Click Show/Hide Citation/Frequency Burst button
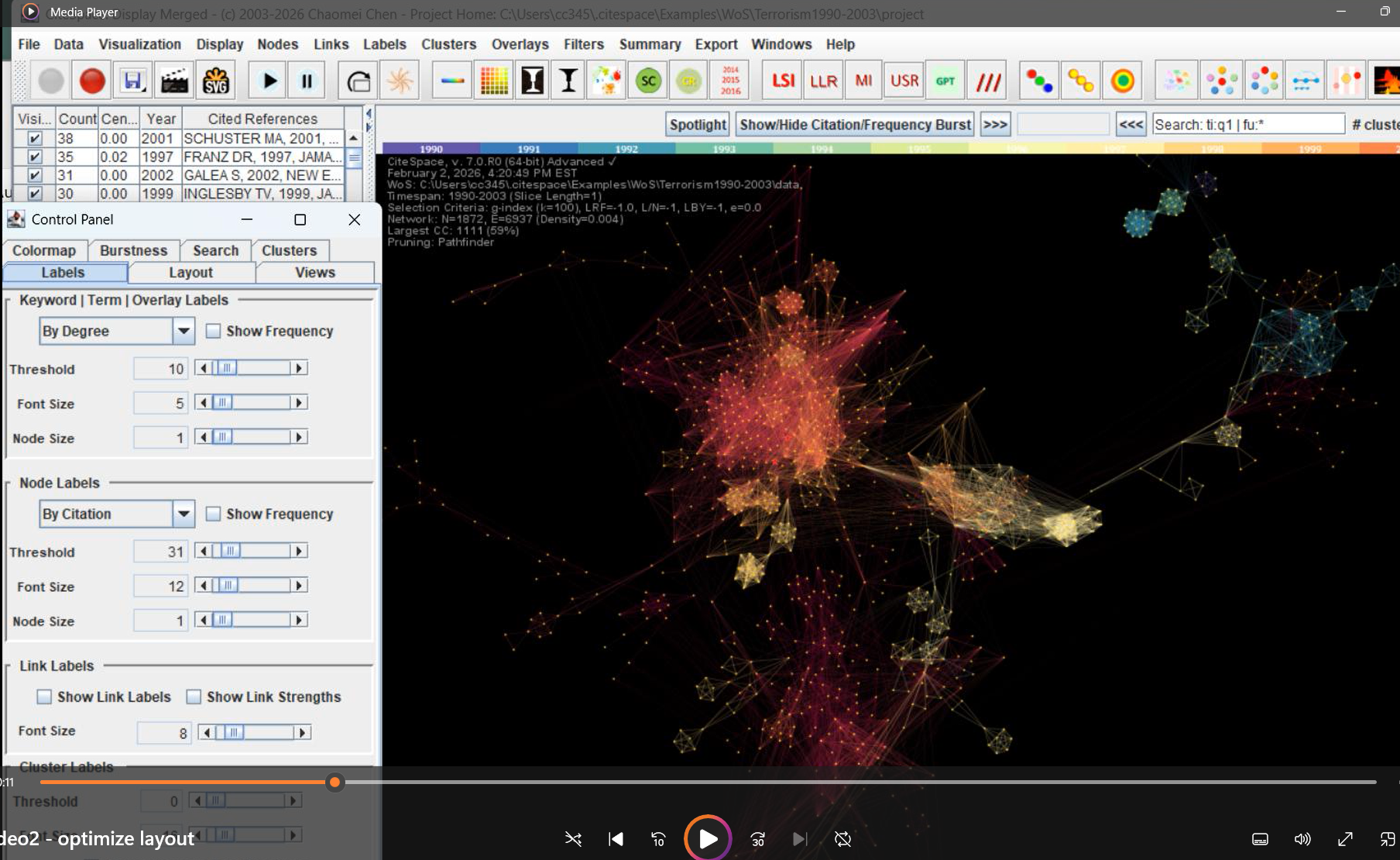The image size is (1400, 860). coord(855,125)
